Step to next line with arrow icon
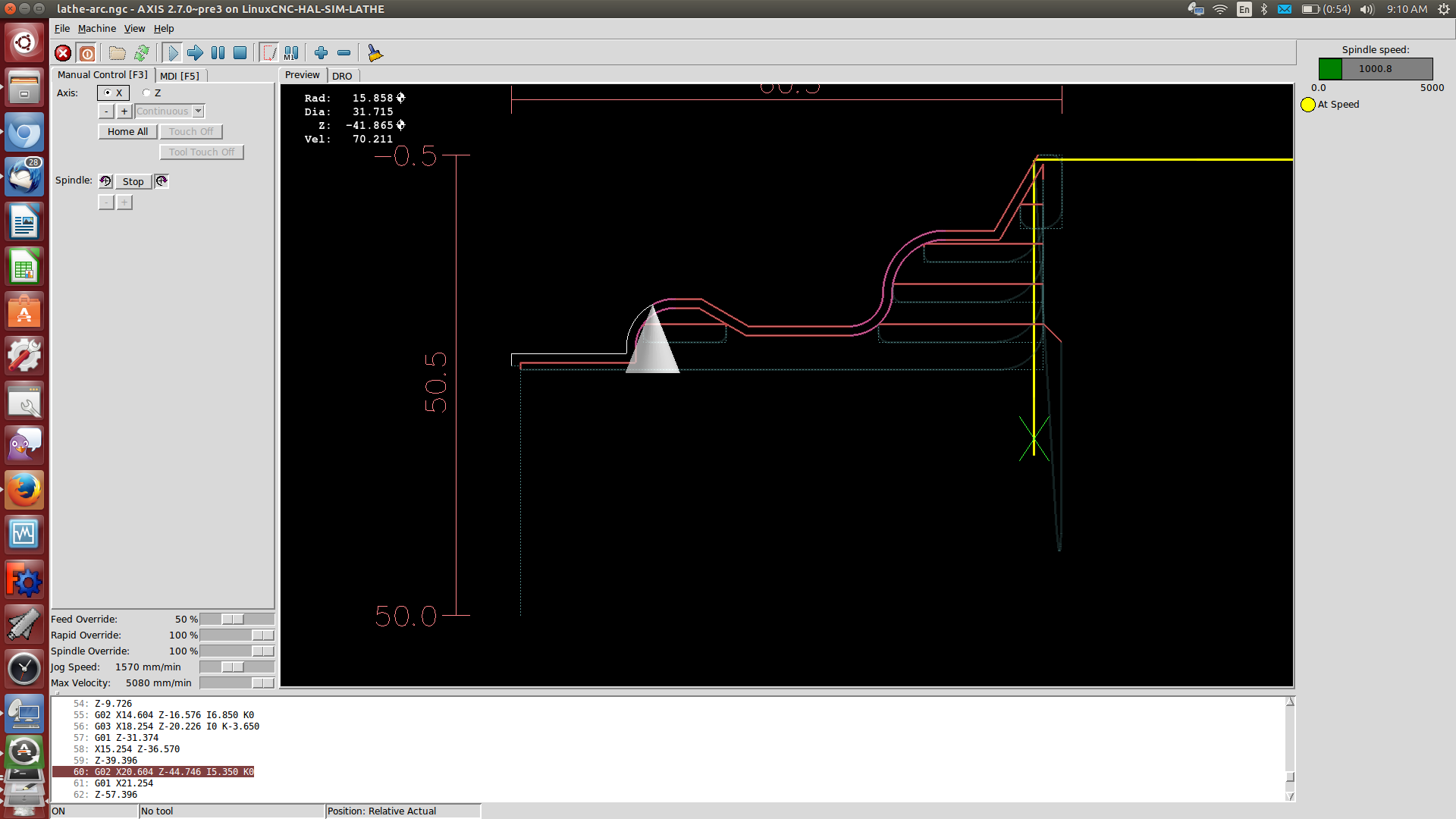Viewport: 1456px width, 819px height. 195,53
